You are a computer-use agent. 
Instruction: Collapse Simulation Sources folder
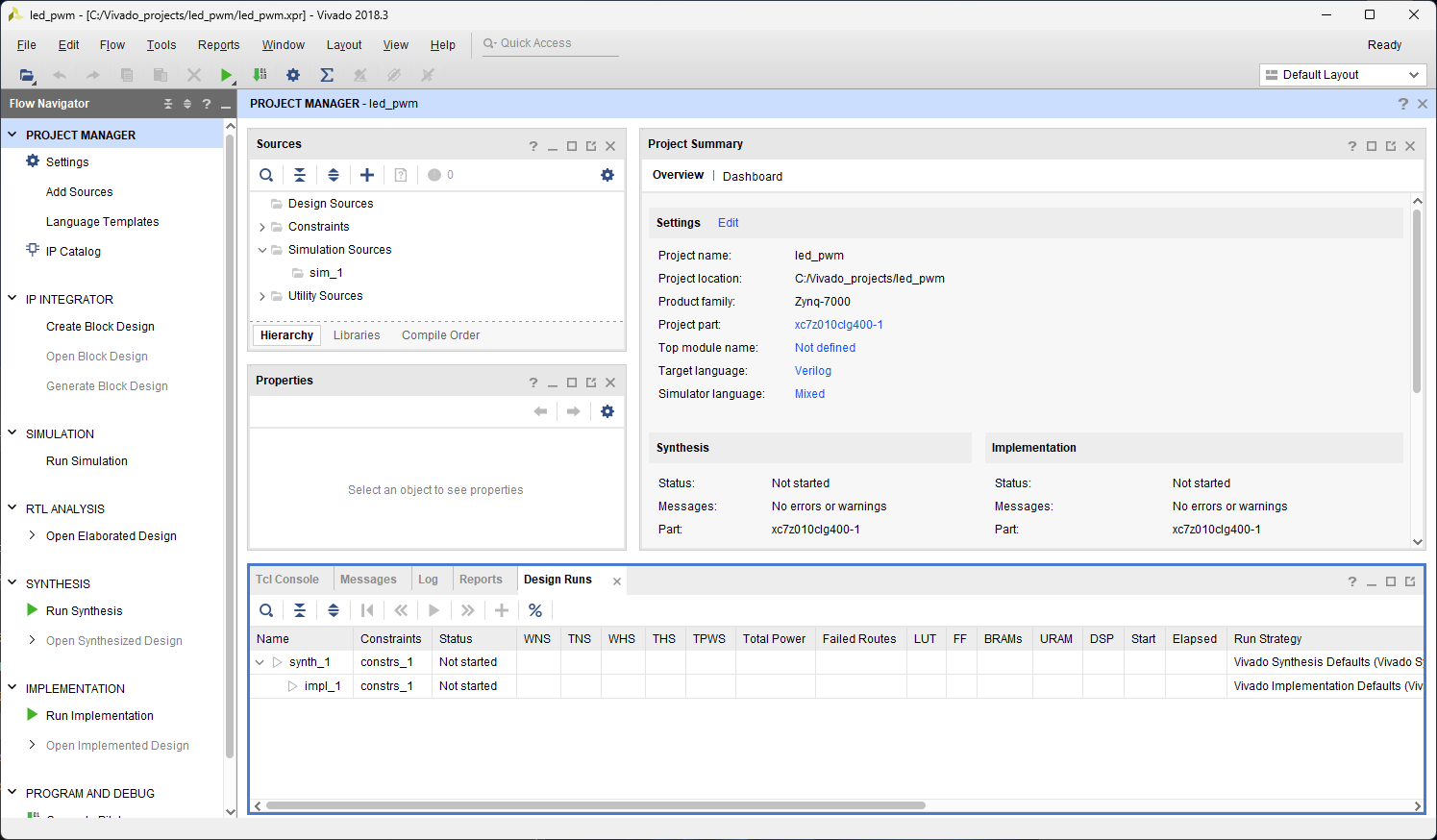click(262, 250)
